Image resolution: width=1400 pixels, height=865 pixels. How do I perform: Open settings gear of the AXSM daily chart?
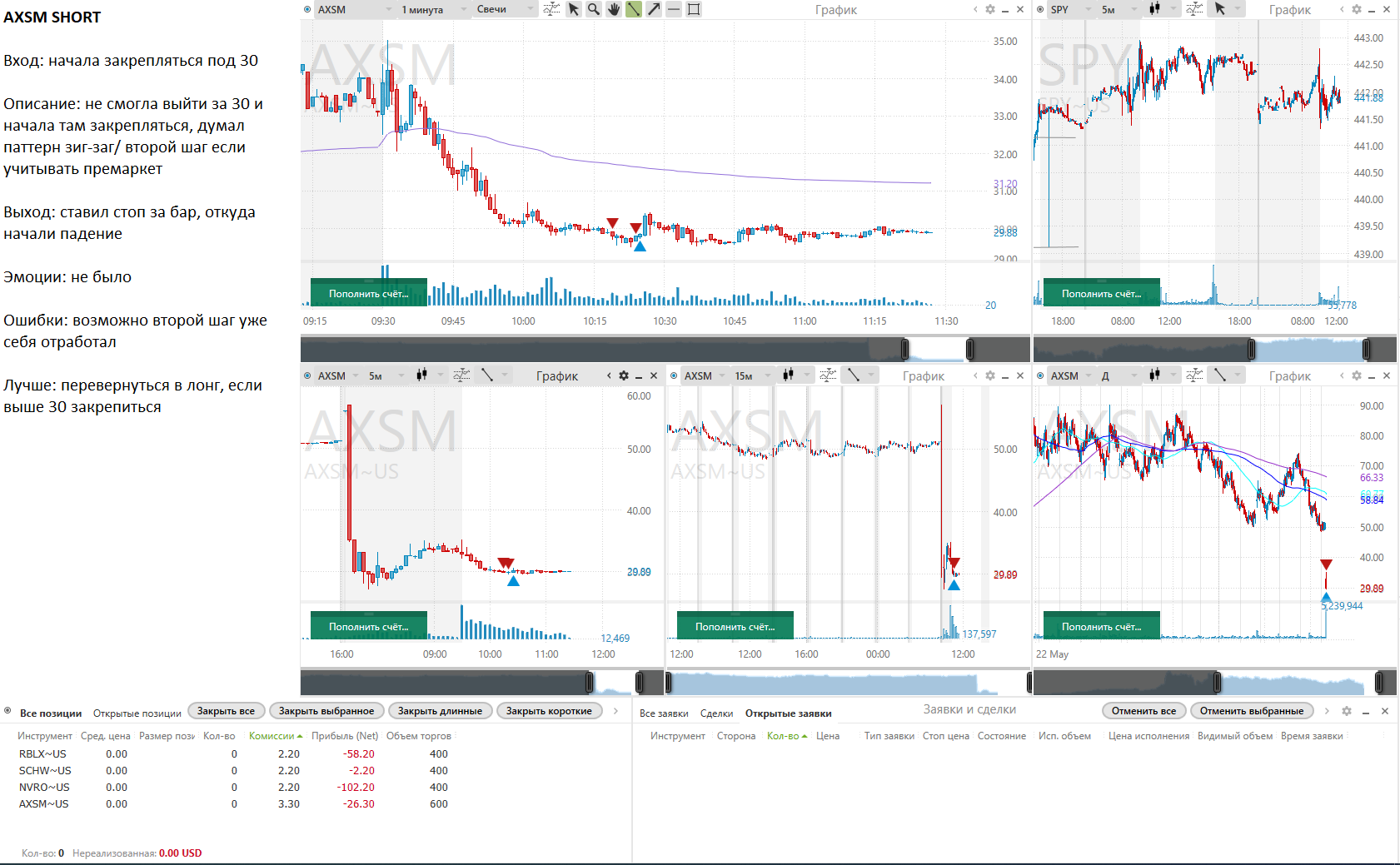point(1357,375)
